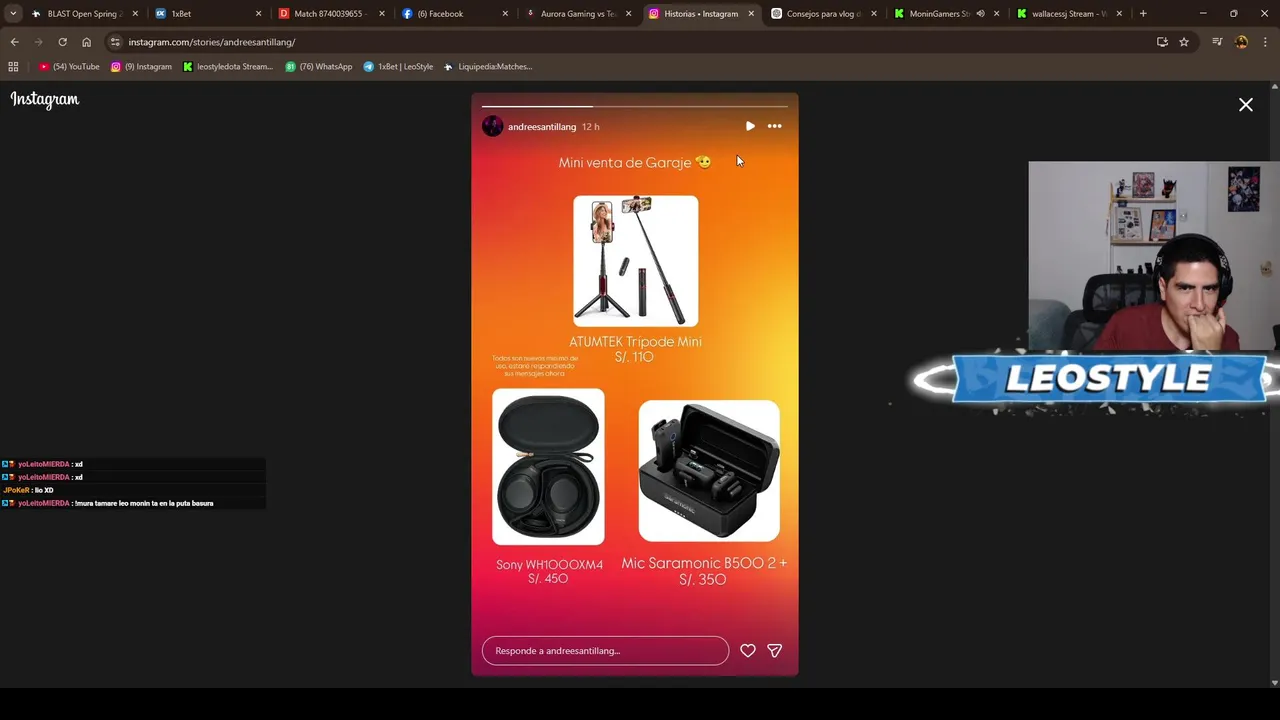
Task: Click the ATUMTEK tripod product image
Action: [635, 261]
